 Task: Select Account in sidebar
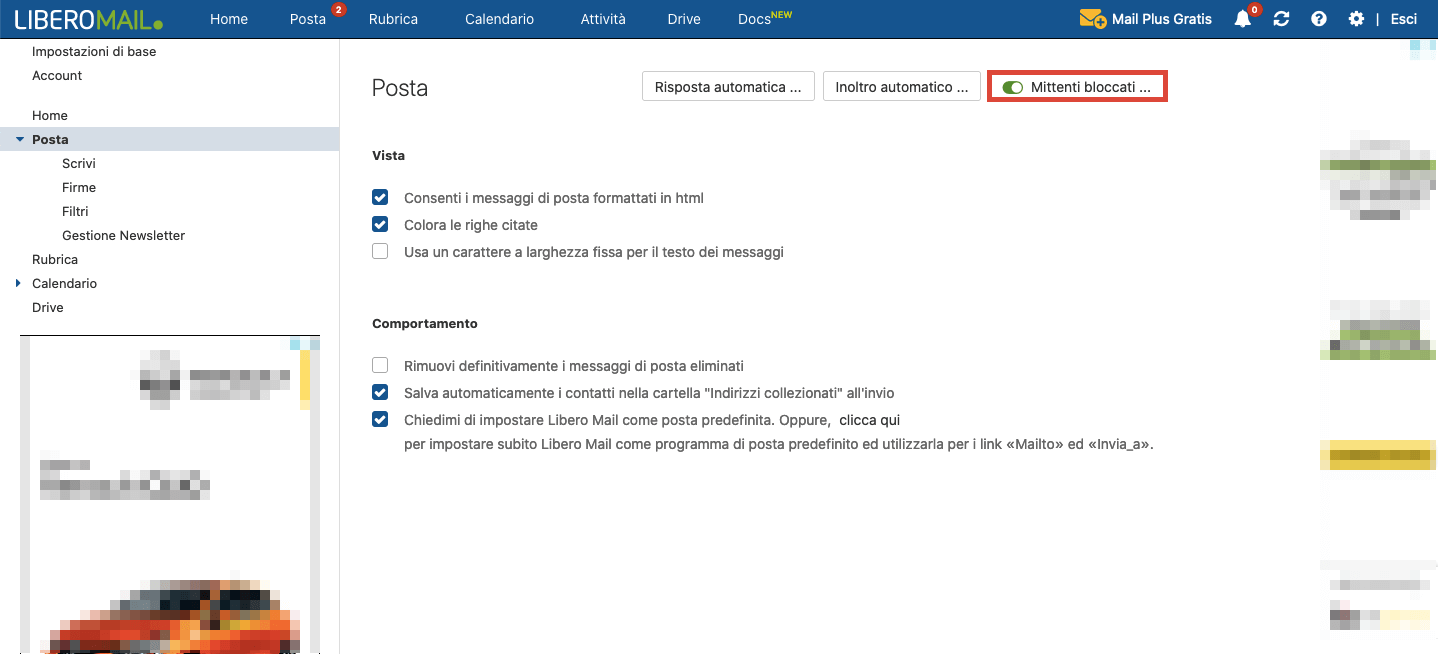pyautogui.click(x=57, y=75)
